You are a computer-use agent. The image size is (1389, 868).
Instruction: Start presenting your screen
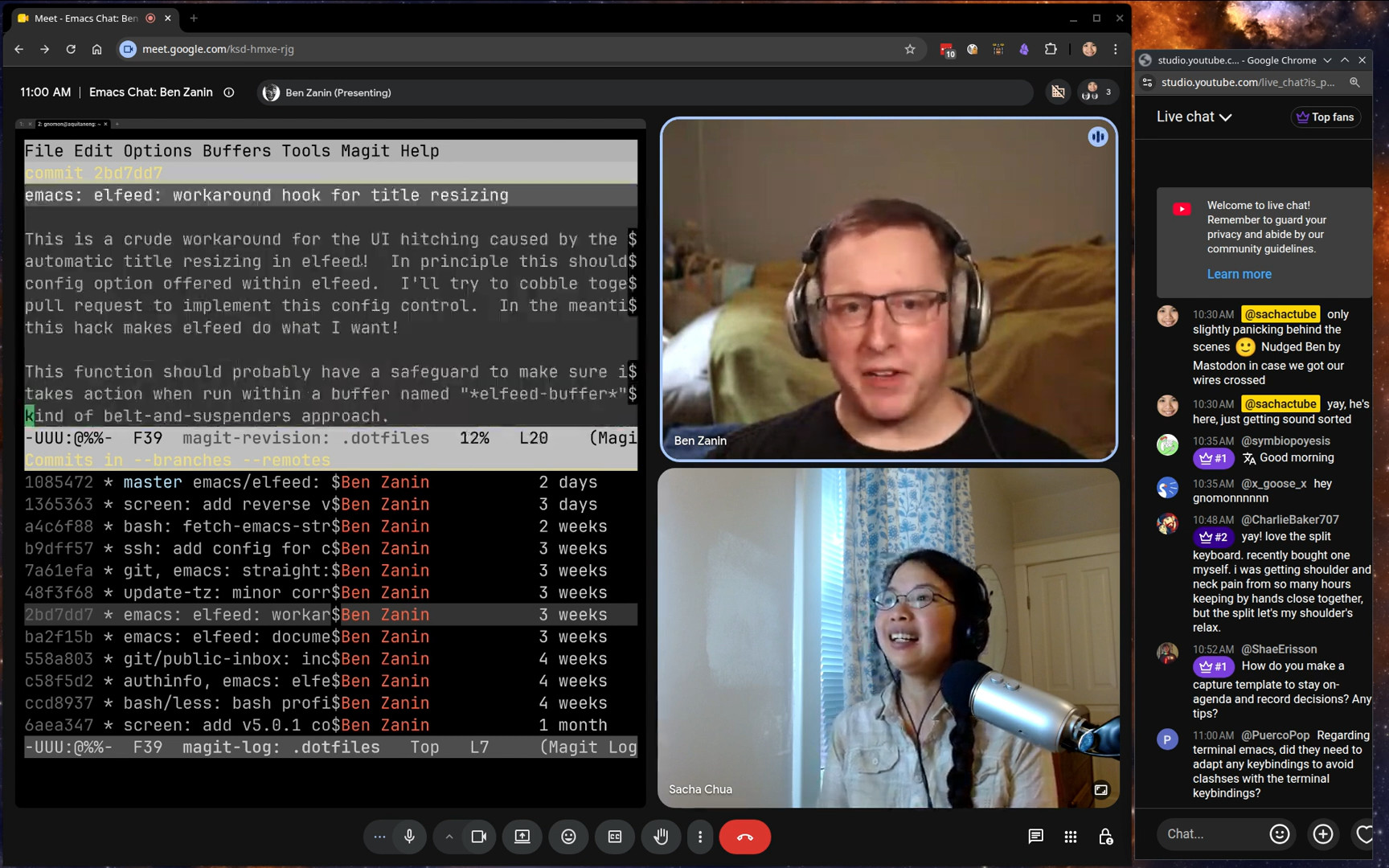(x=522, y=837)
